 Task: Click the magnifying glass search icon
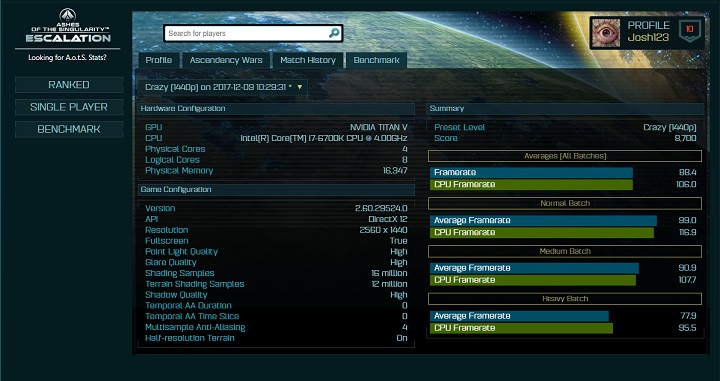pyautogui.click(x=334, y=33)
